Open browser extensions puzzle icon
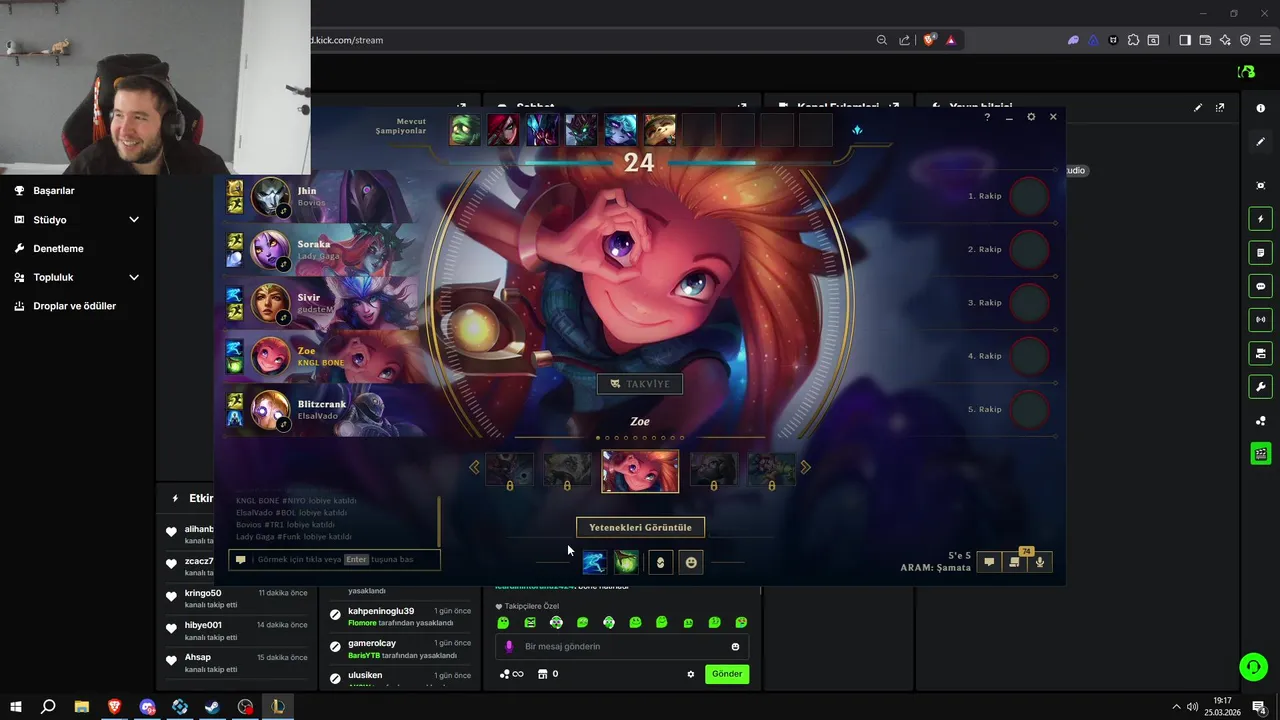 [1133, 40]
